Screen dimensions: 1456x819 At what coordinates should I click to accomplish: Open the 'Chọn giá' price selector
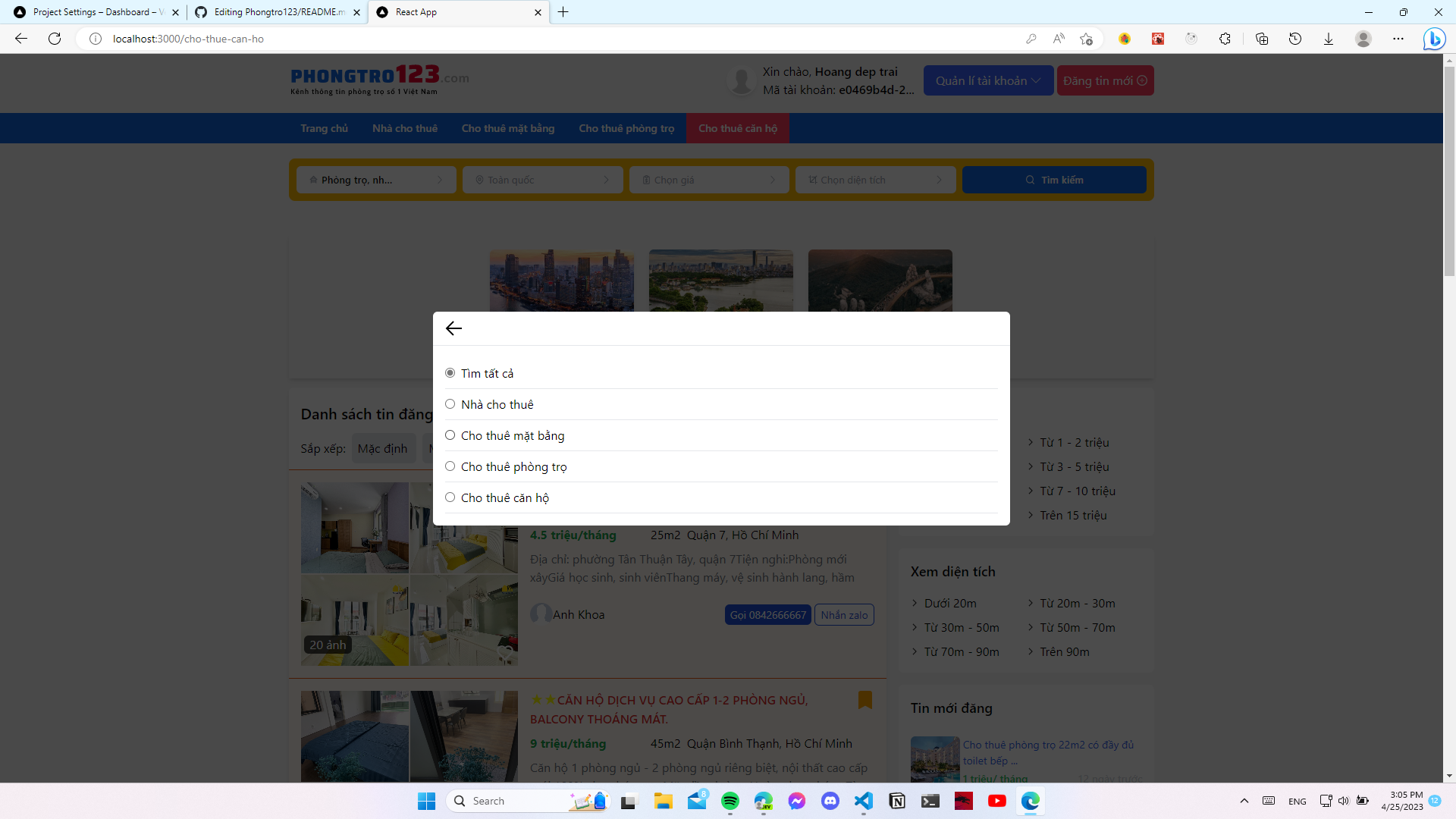pyautogui.click(x=709, y=180)
